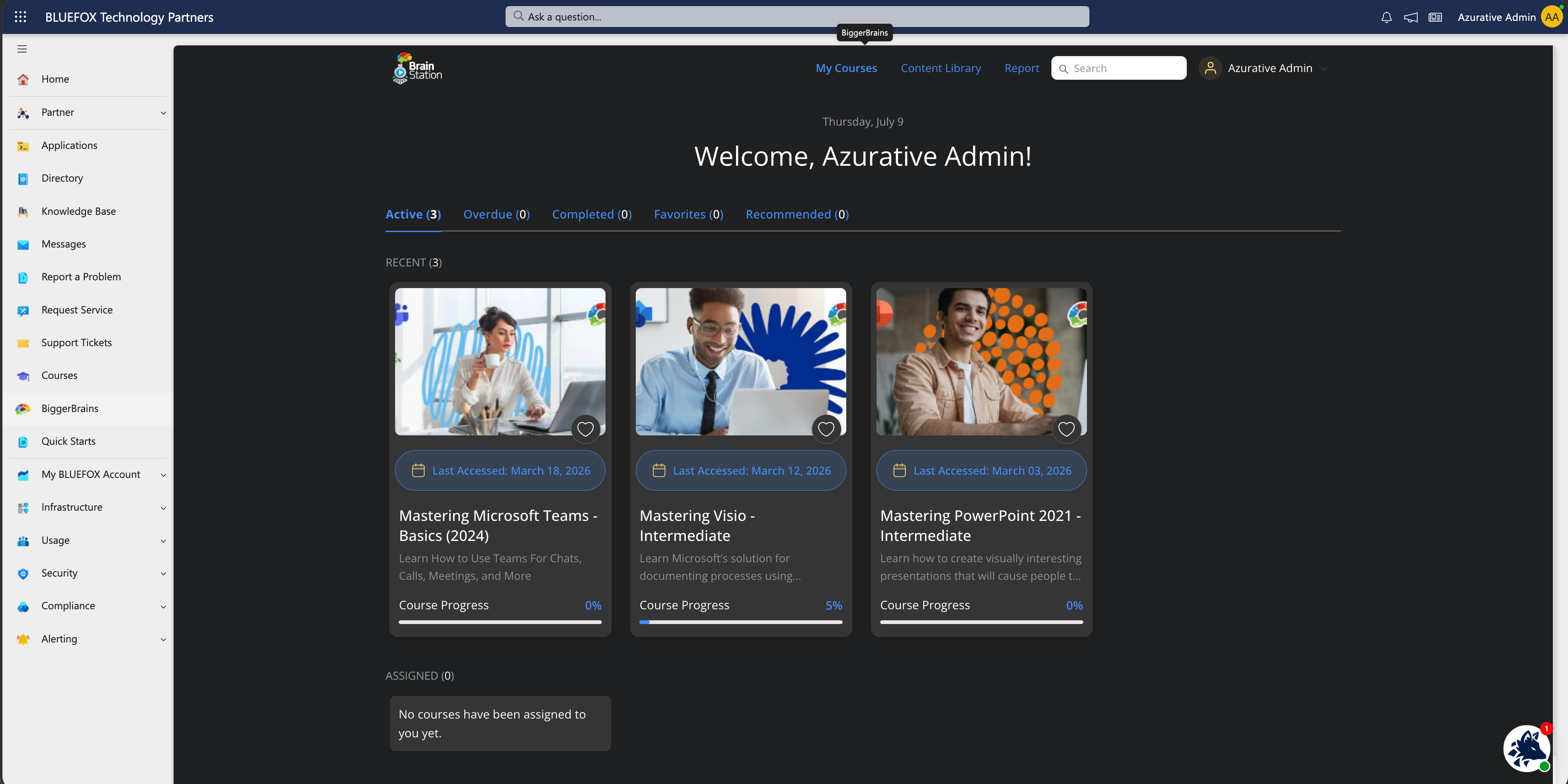Image resolution: width=1568 pixels, height=784 pixels.
Task: Open the Content Library link
Action: (941, 68)
